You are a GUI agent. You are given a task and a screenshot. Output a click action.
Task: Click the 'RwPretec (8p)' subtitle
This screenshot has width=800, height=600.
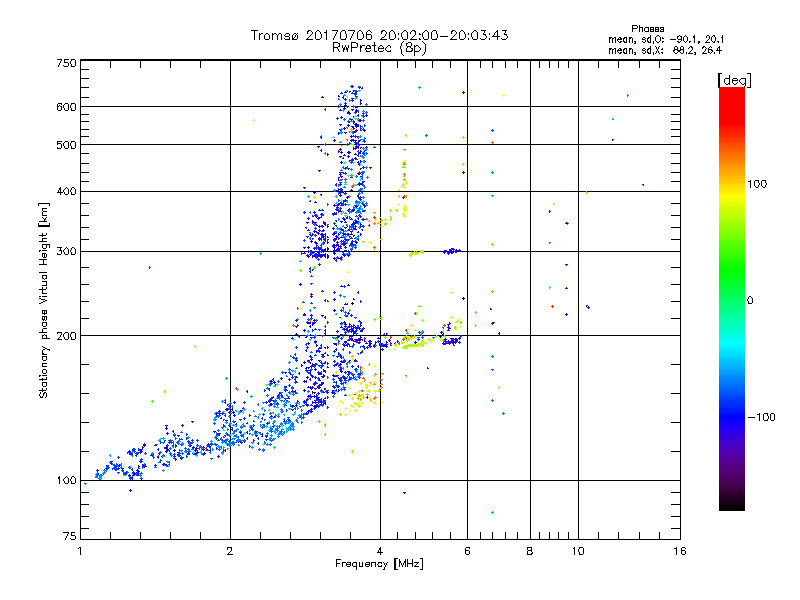pyautogui.click(x=380, y=48)
